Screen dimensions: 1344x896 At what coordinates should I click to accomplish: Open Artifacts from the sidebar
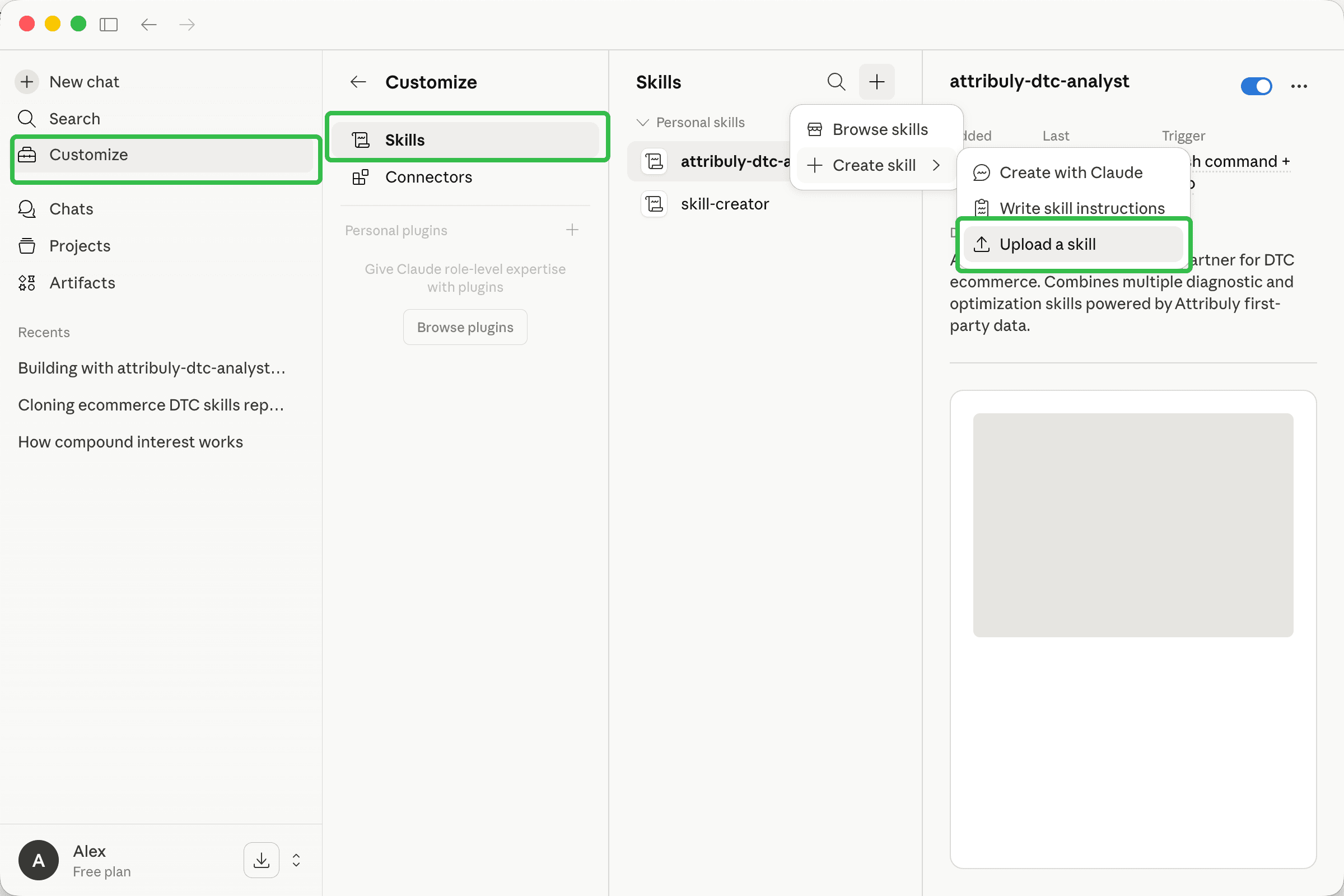pos(82,282)
